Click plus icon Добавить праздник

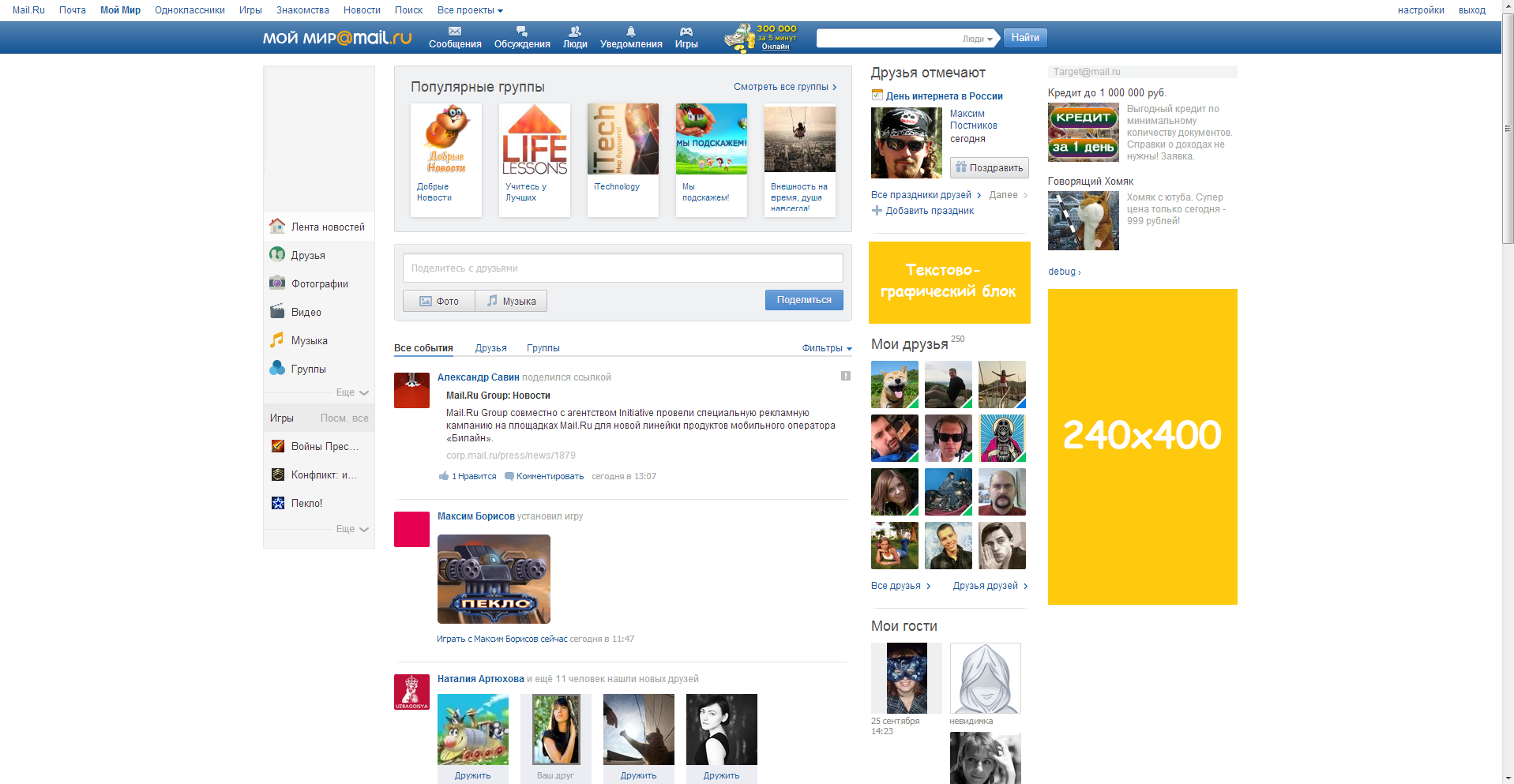pyautogui.click(x=877, y=210)
